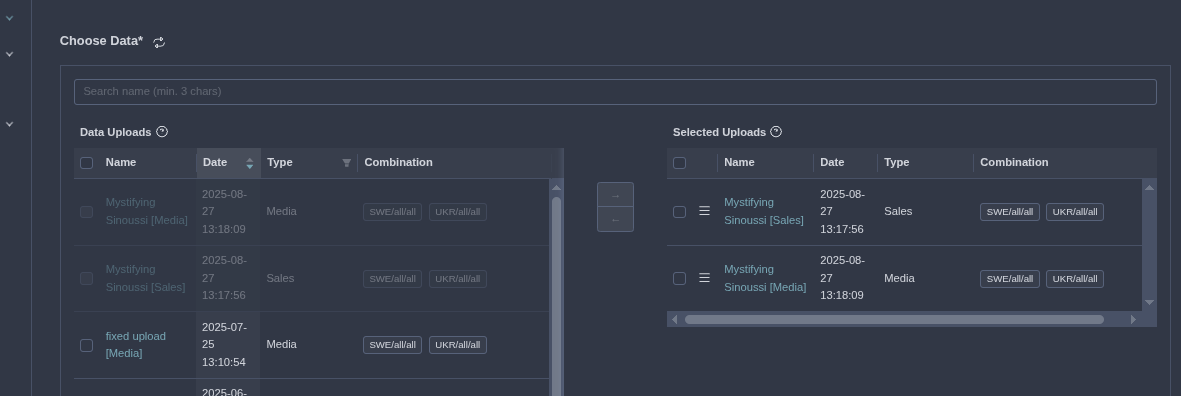
Task: Click Selected Uploads horizontal scrollbar thumb
Action: 894,319
